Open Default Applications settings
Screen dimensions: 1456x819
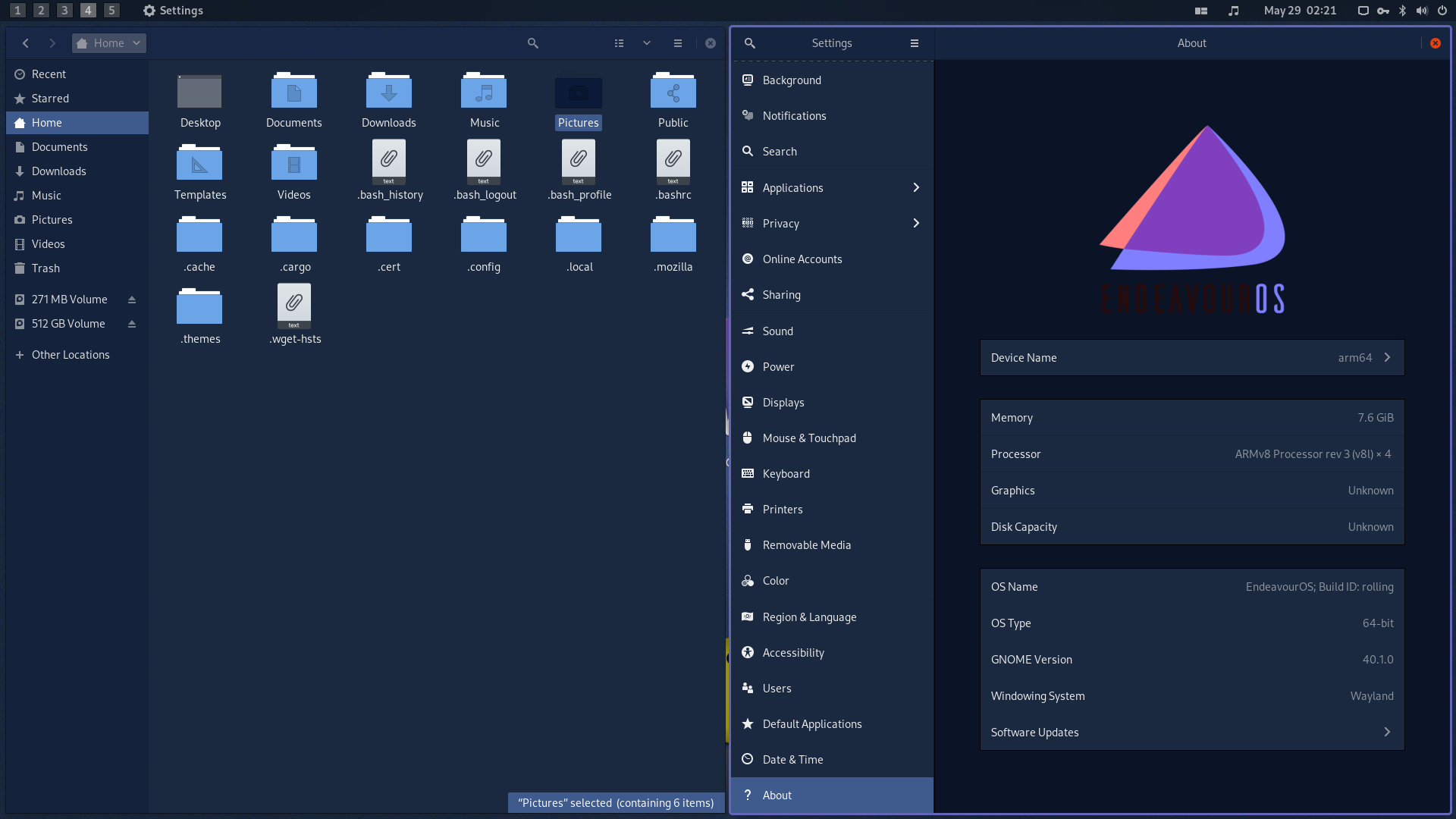(x=832, y=724)
